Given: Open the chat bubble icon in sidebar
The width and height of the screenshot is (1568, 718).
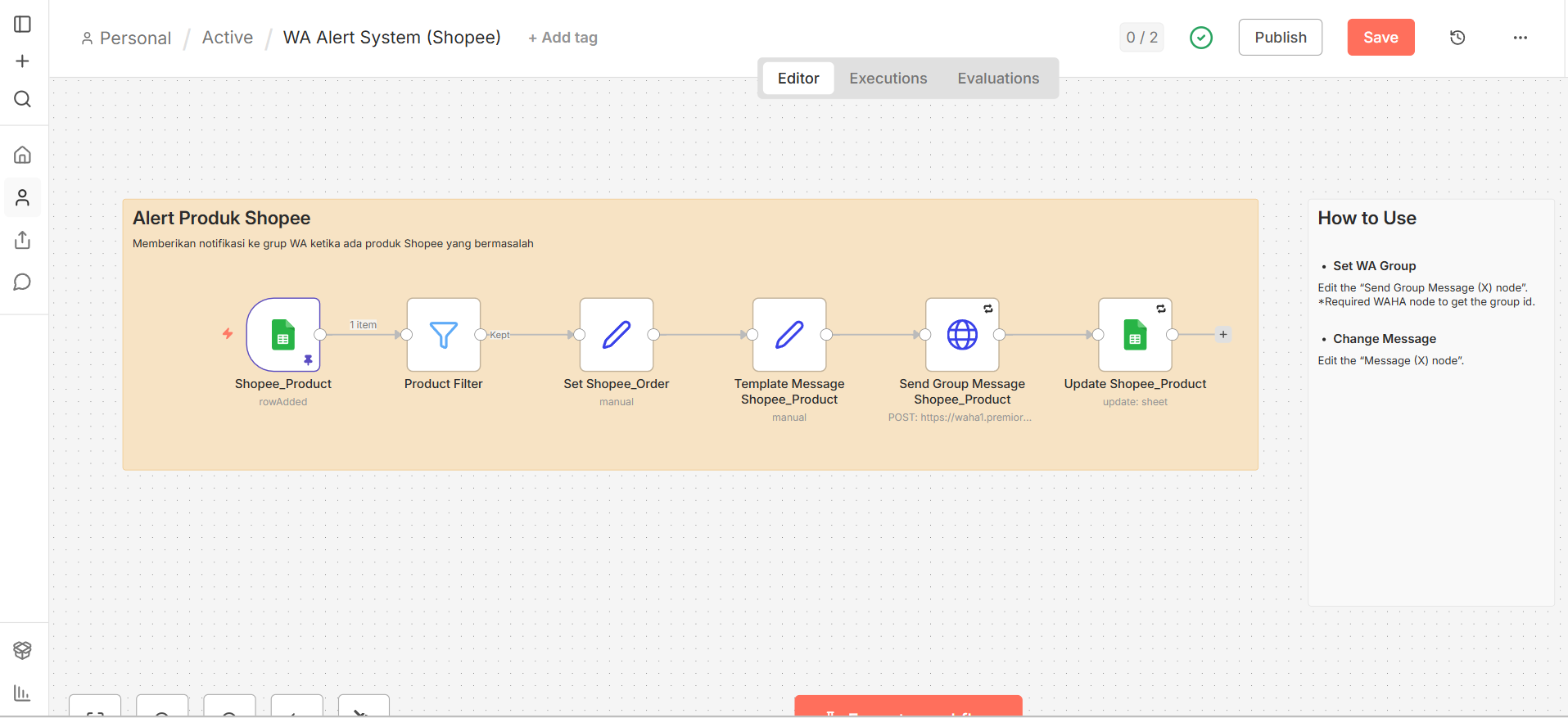Looking at the screenshot, I should click(x=23, y=282).
